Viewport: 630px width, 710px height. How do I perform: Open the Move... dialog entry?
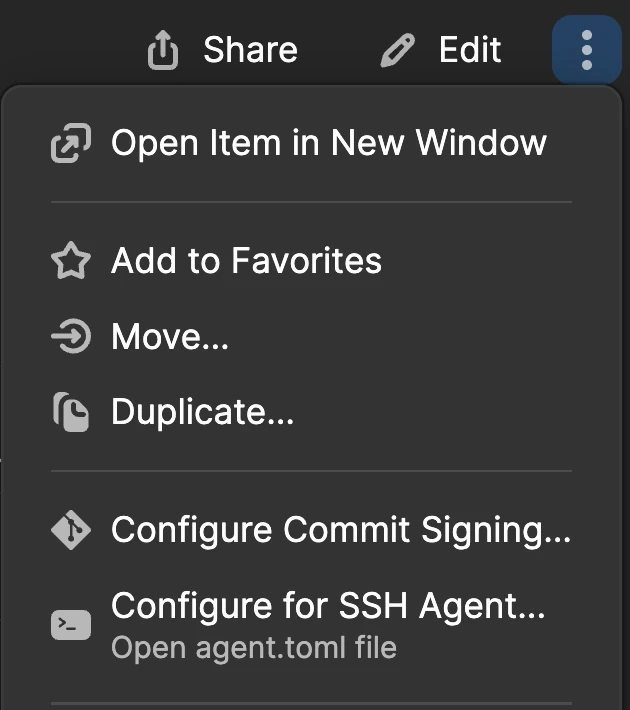pyautogui.click(x=312, y=336)
